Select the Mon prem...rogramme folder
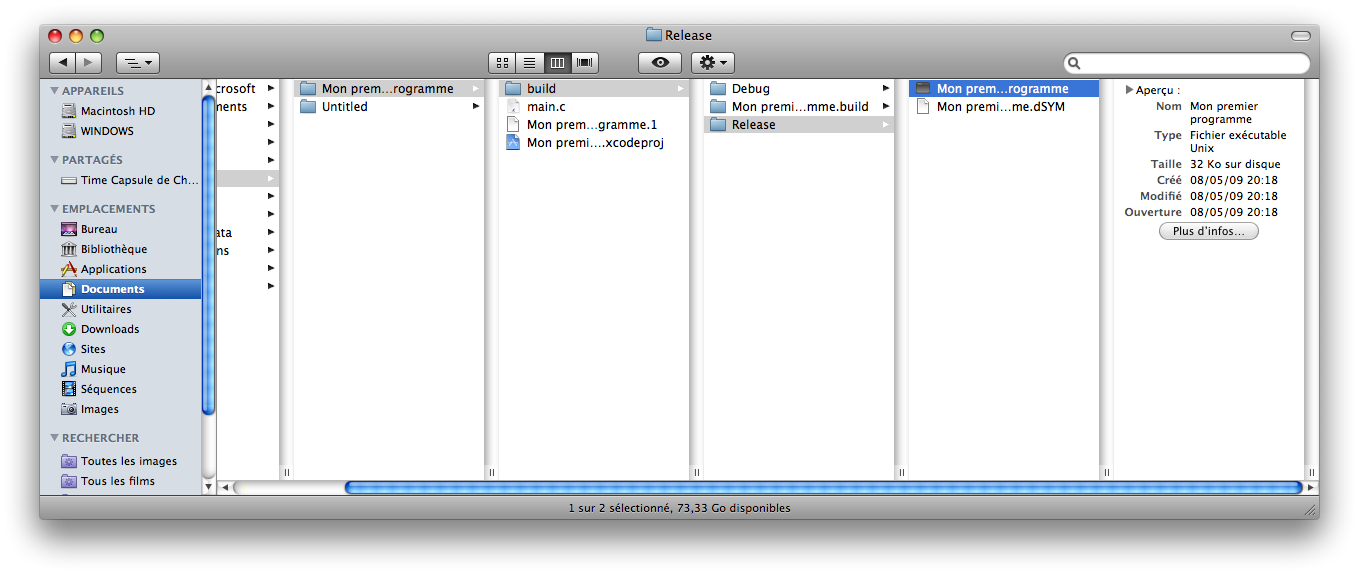1359x574 pixels. click(389, 89)
